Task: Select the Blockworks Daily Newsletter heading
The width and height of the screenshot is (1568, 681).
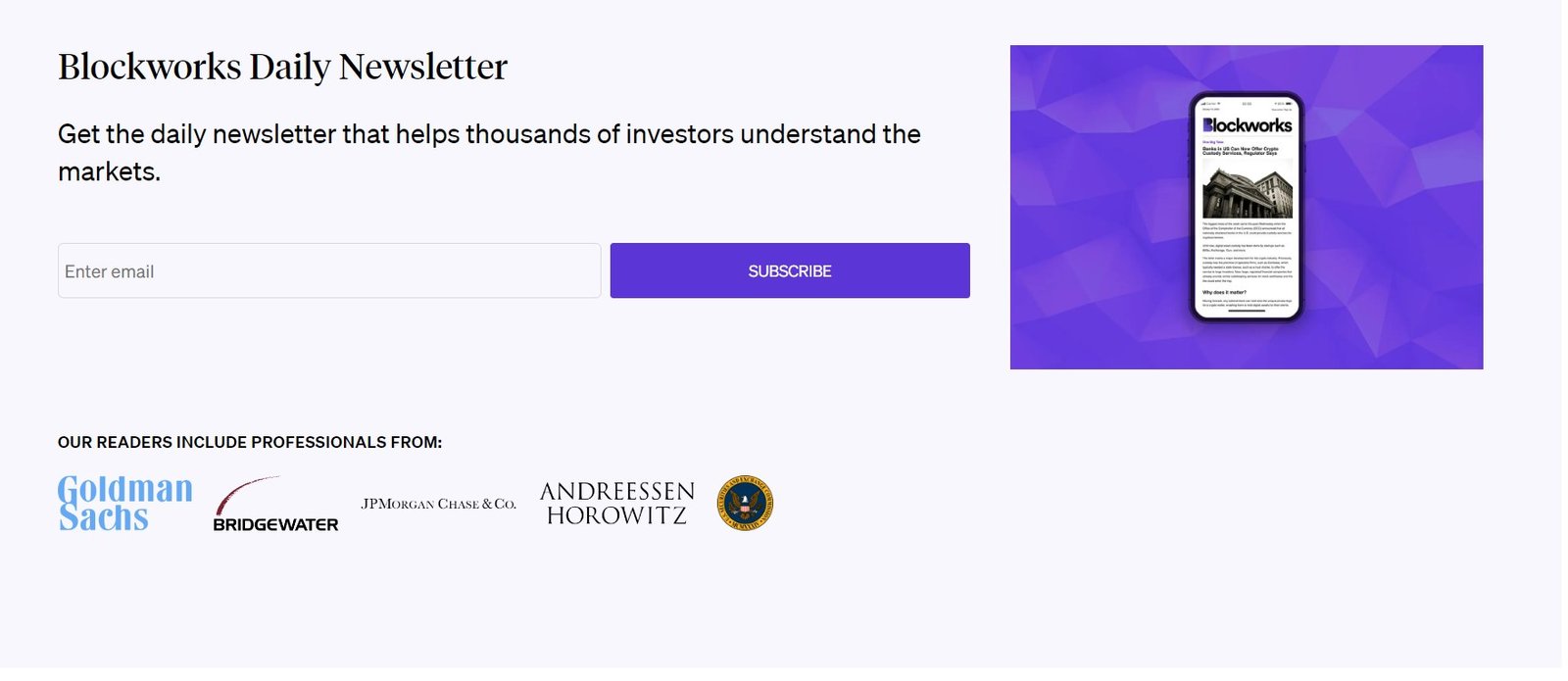Action: click(x=282, y=67)
